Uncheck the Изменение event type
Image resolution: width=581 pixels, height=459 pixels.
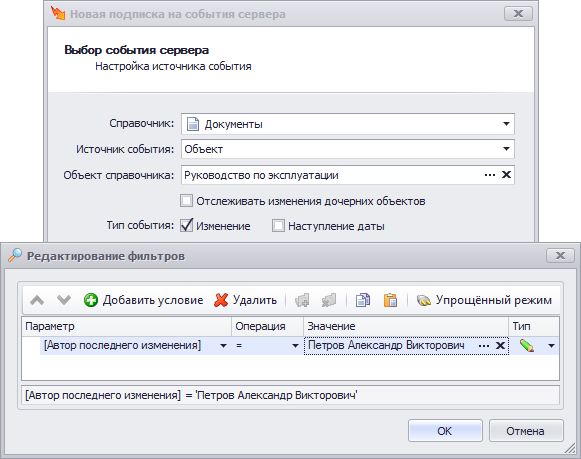coord(186,226)
